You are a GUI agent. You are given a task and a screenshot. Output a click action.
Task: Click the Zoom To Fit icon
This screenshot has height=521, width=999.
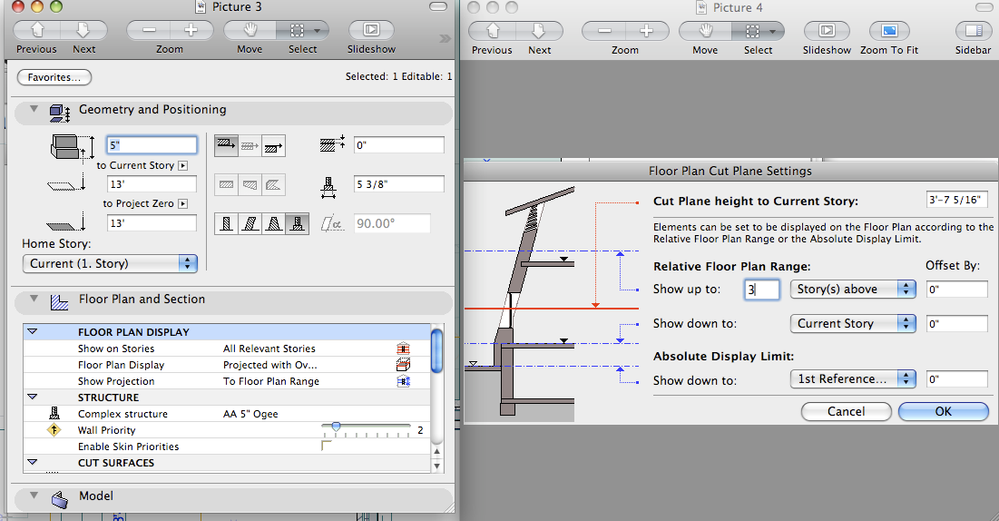coord(889,30)
